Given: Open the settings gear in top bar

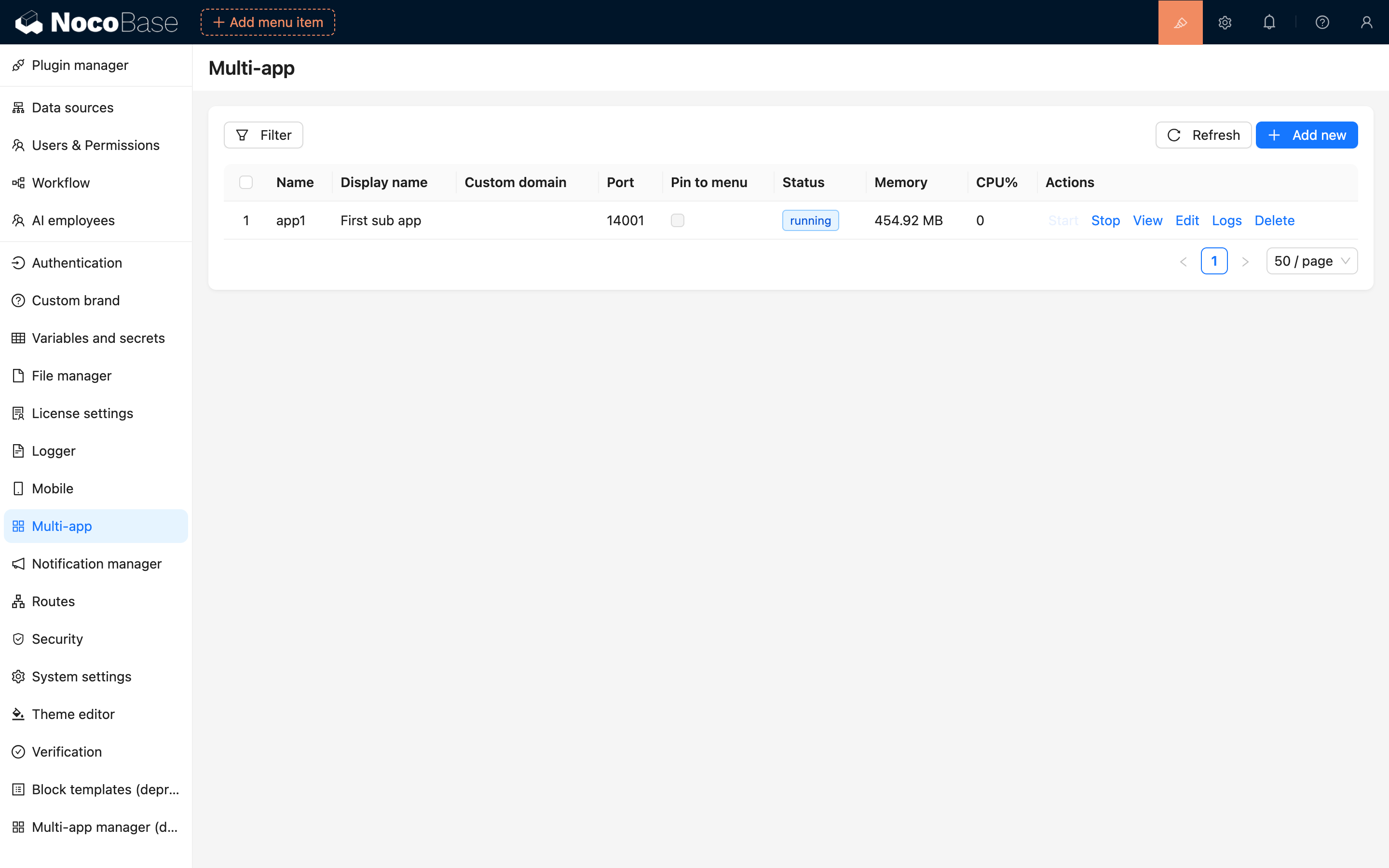Looking at the screenshot, I should [1225, 22].
